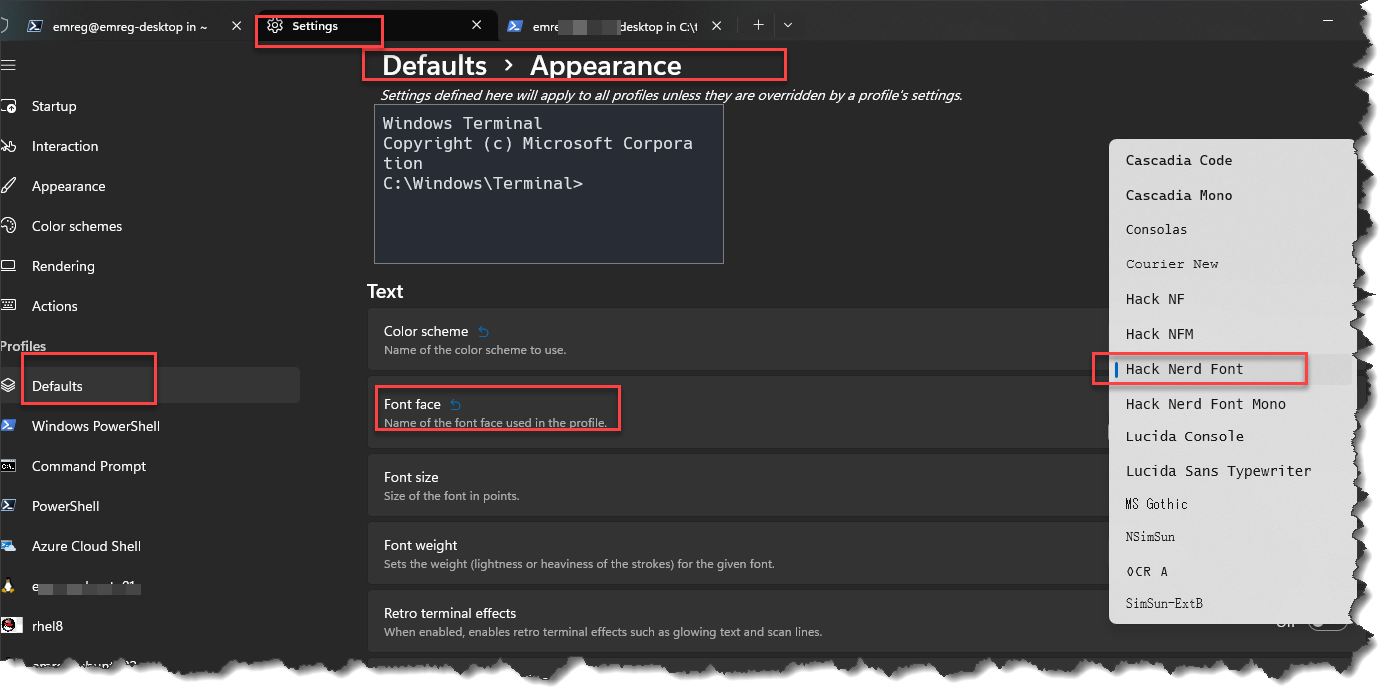
Task: Click the 'Font size' setting label
Action: click(x=411, y=477)
